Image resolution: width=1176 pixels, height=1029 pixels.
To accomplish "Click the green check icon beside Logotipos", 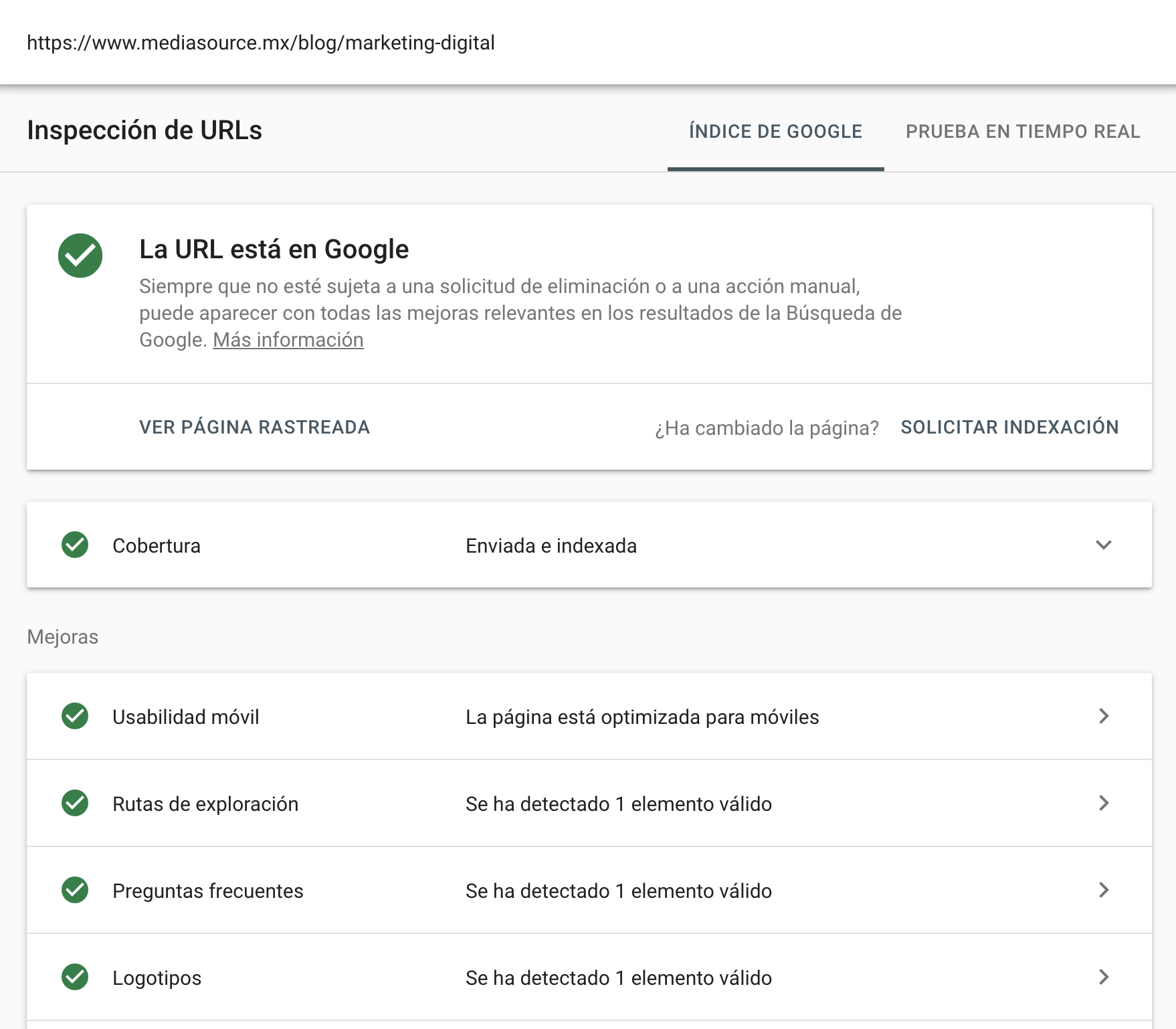I will coord(75,977).
